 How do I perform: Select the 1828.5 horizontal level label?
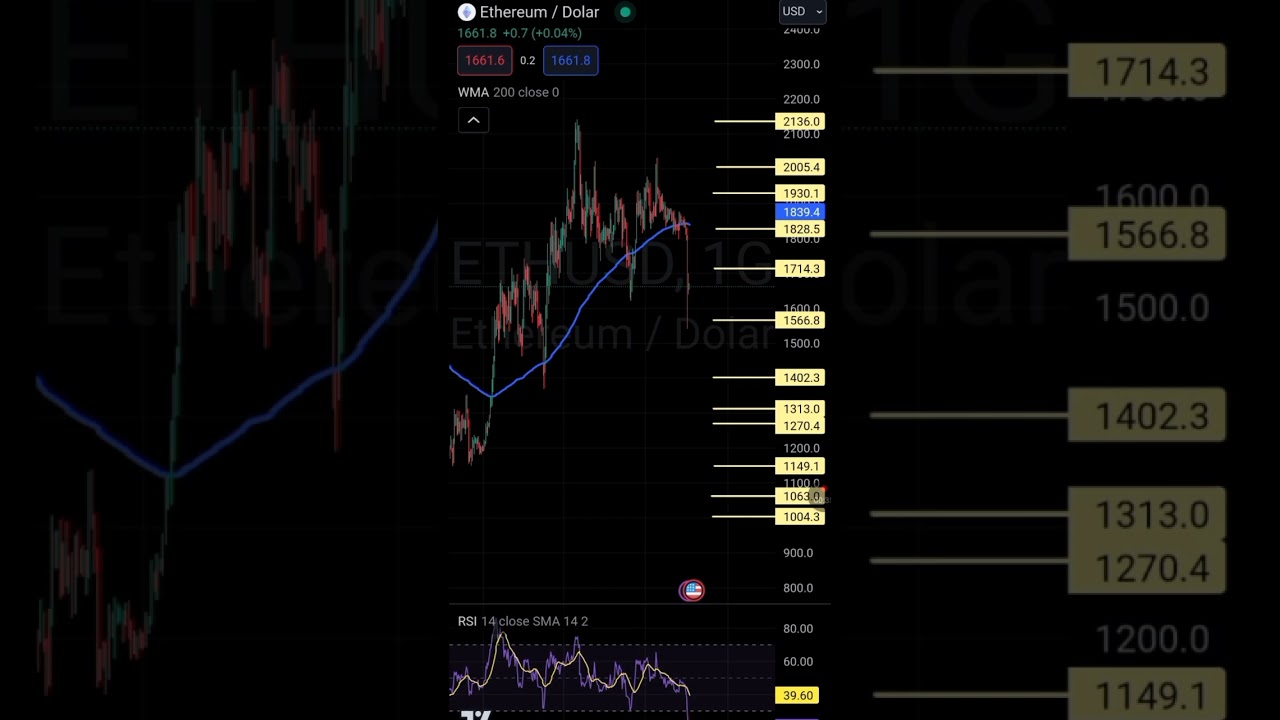(x=800, y=229)
